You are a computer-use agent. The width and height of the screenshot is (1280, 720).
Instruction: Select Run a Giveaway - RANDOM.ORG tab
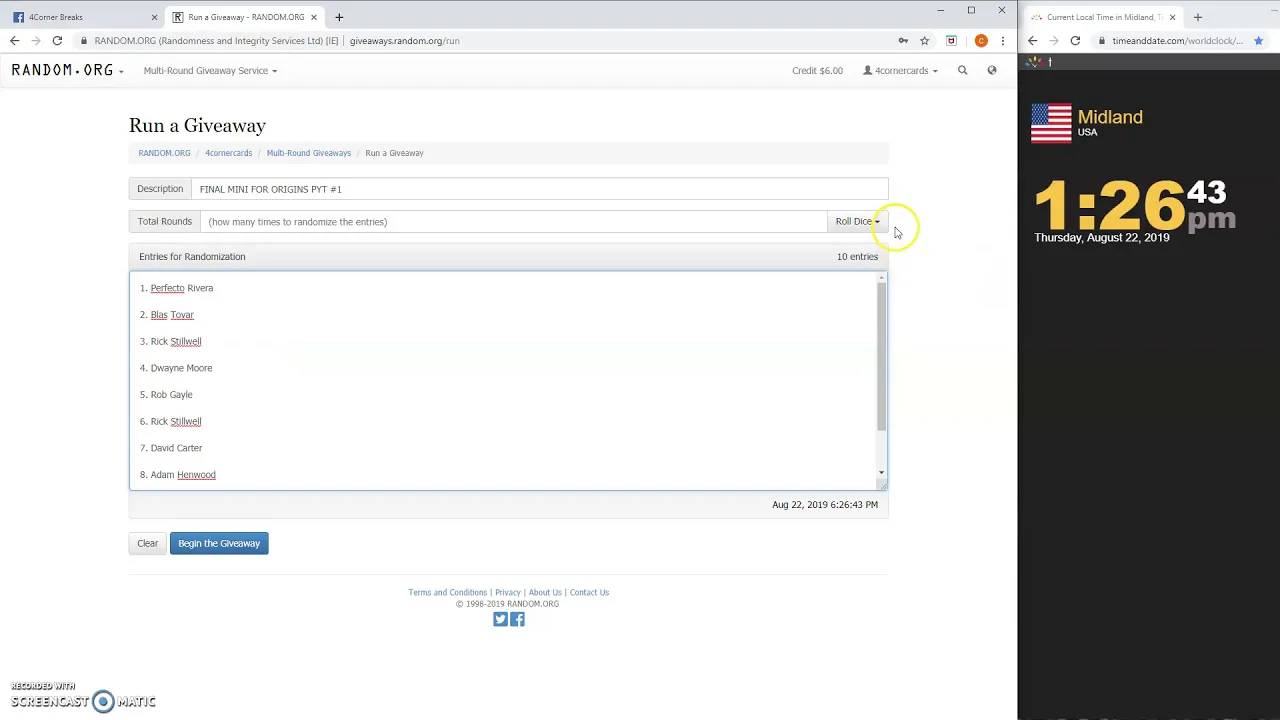(x=244, y=17)
